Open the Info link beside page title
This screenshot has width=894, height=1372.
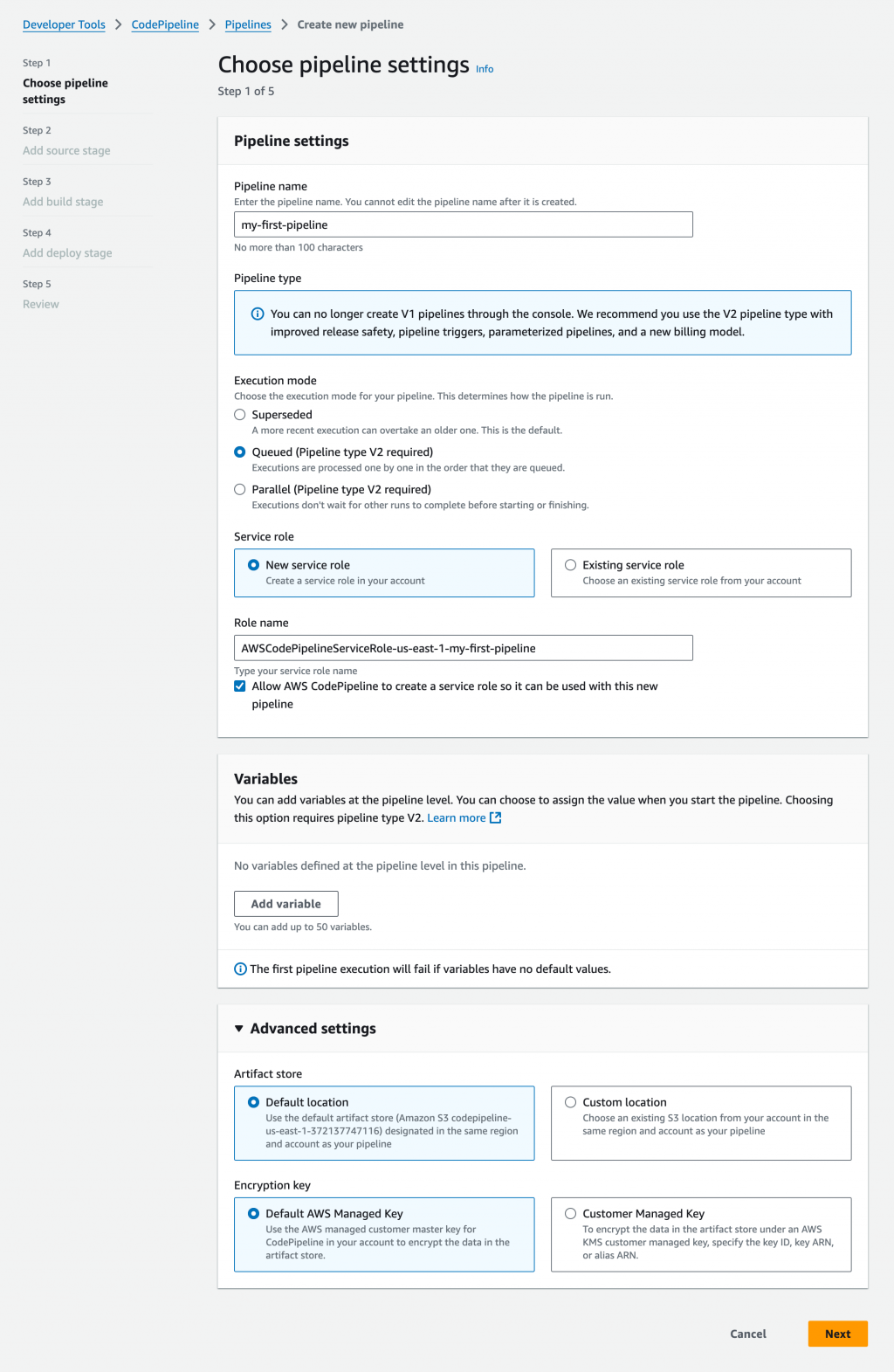click(485, 69)
